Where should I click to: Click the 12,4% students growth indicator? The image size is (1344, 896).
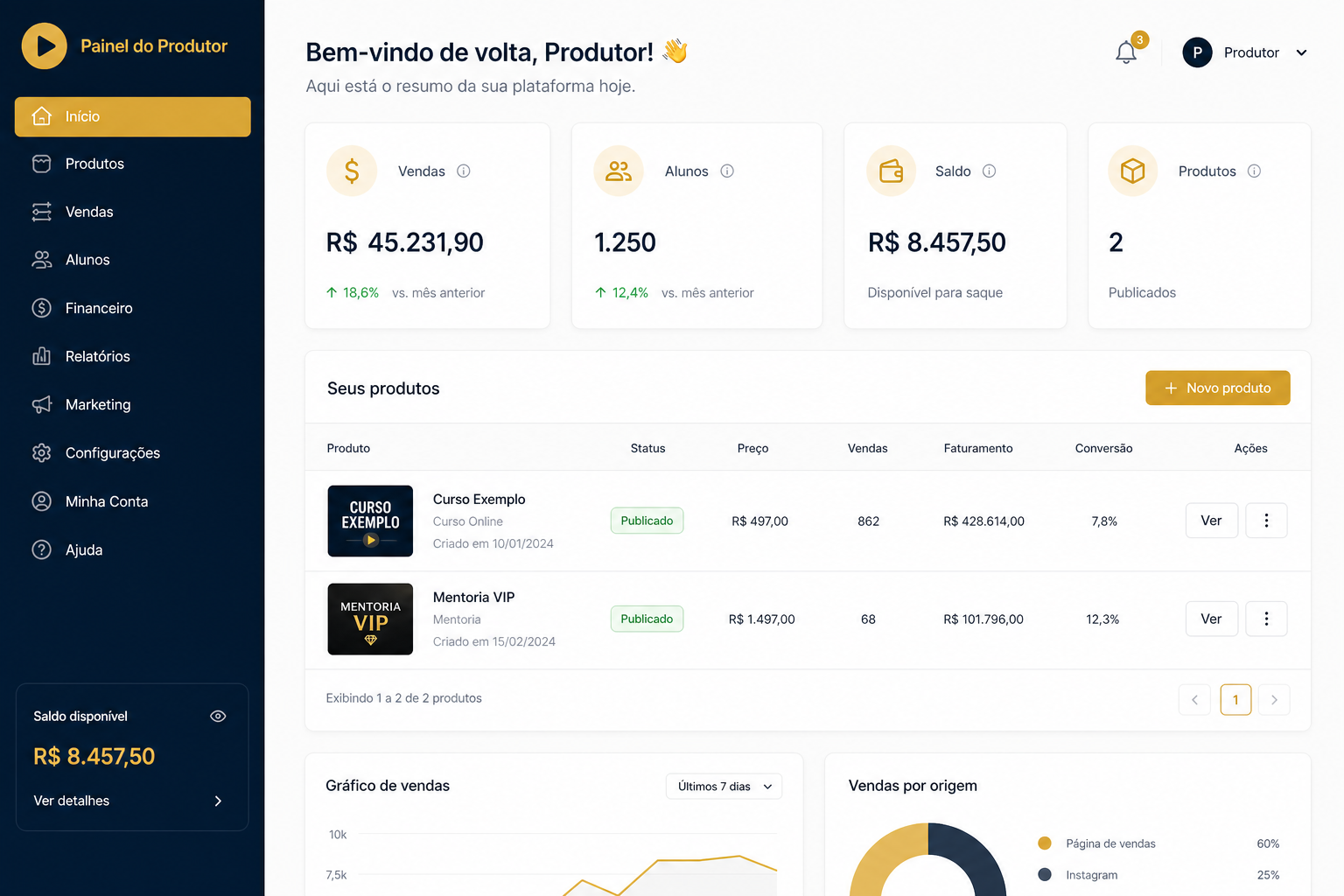coord(622,292)
